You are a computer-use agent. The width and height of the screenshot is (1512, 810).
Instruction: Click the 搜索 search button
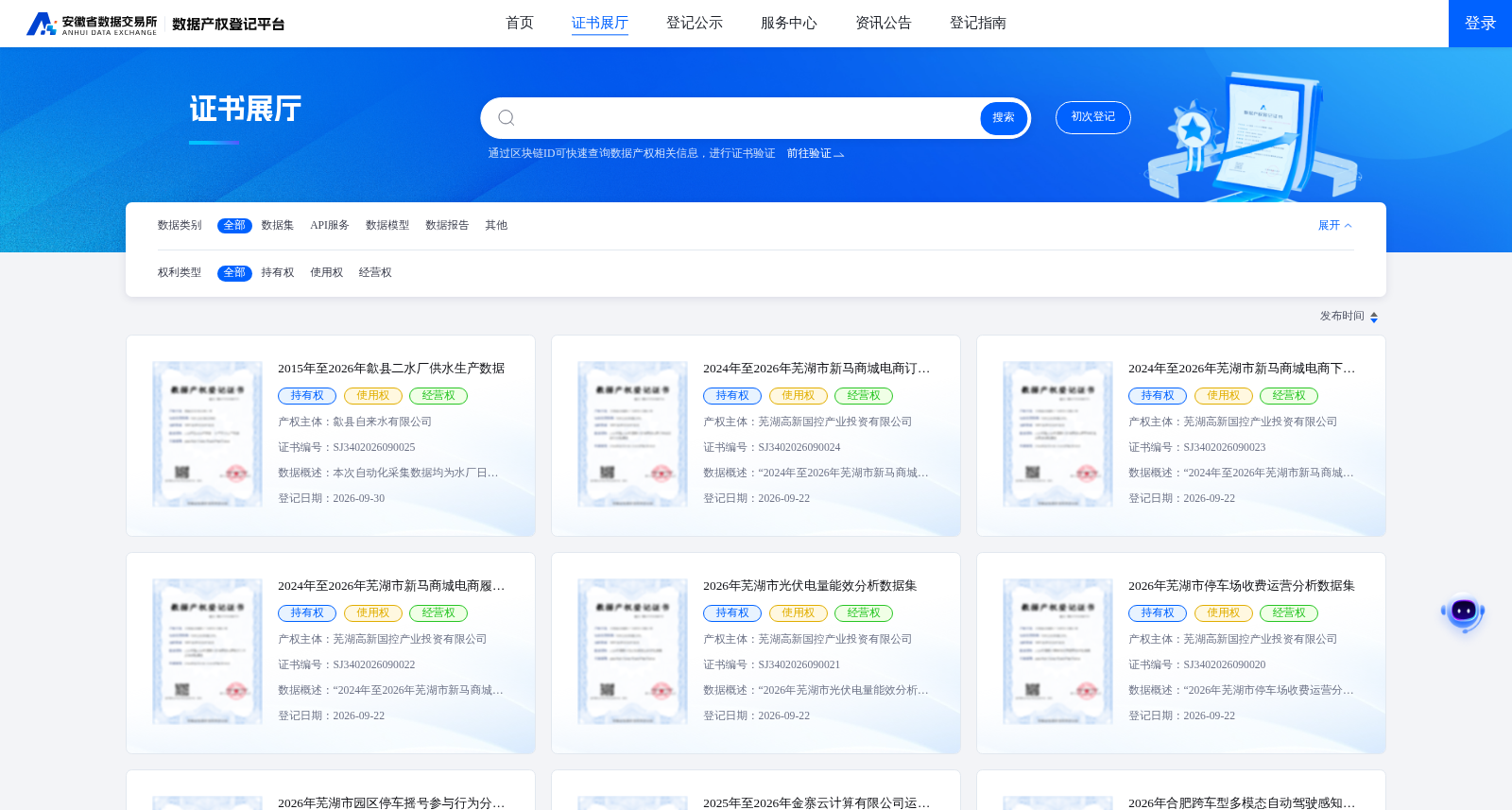[x=1004, y=118]
